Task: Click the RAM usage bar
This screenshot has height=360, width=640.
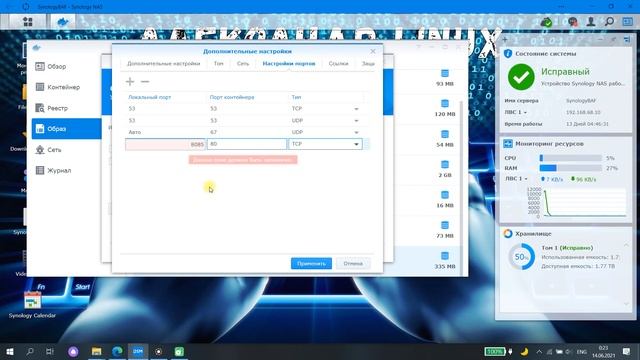Action: (571, 168)
